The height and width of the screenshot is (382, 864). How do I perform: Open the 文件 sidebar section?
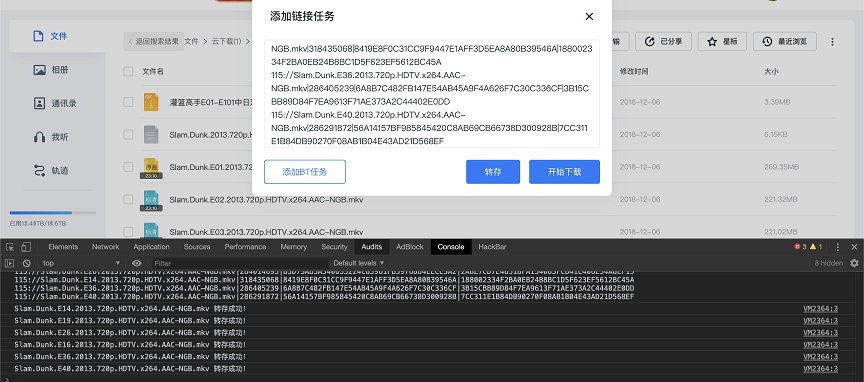[57, 36]
